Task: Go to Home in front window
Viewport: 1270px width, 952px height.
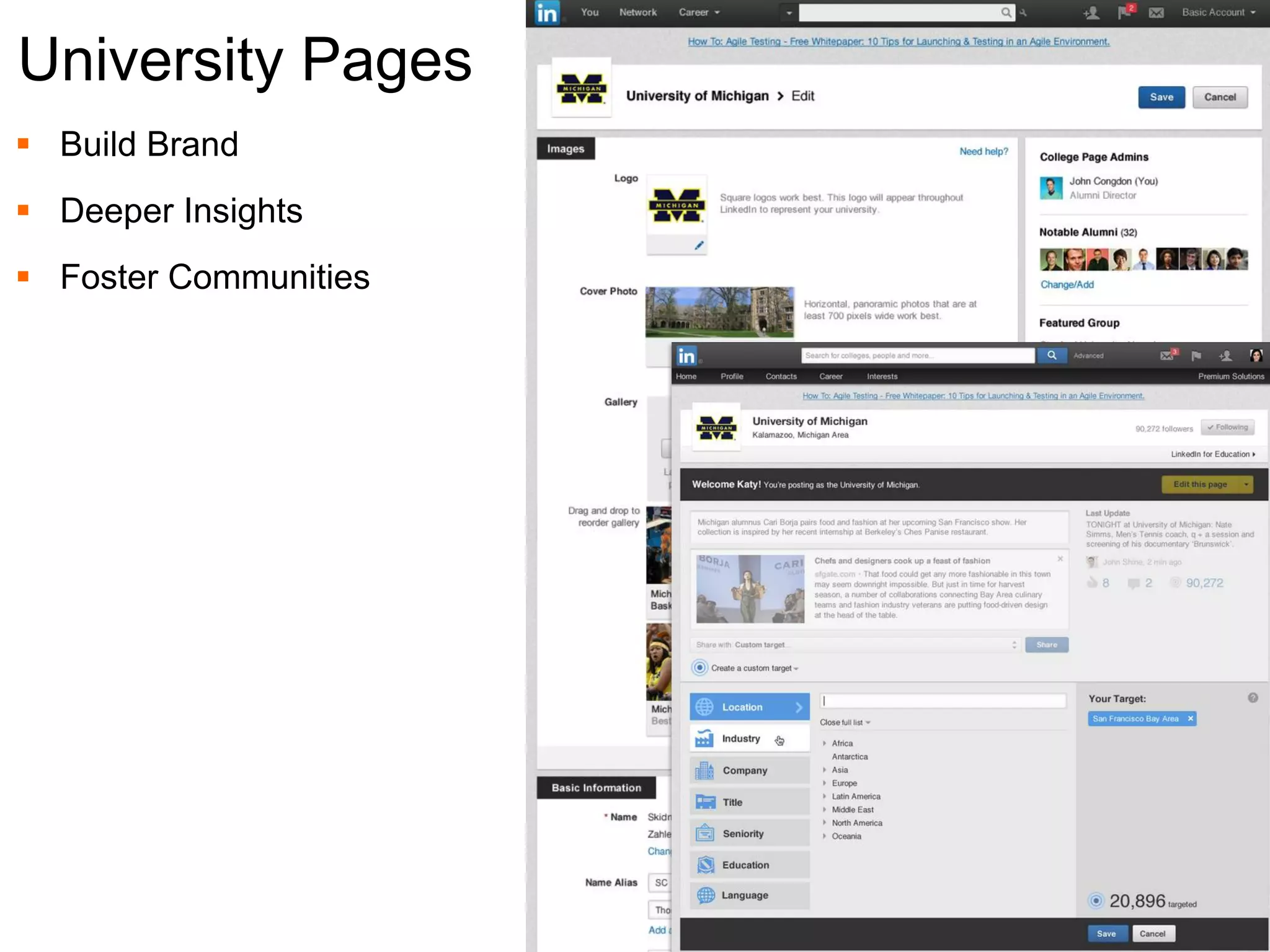Action: point(686,376)
